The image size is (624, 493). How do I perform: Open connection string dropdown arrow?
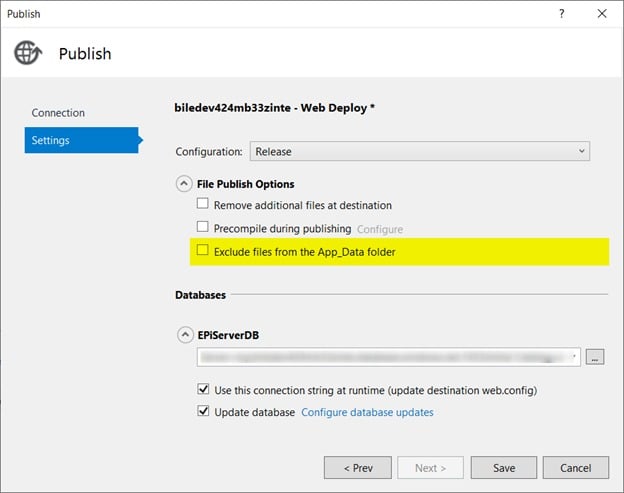coord(575,357)
